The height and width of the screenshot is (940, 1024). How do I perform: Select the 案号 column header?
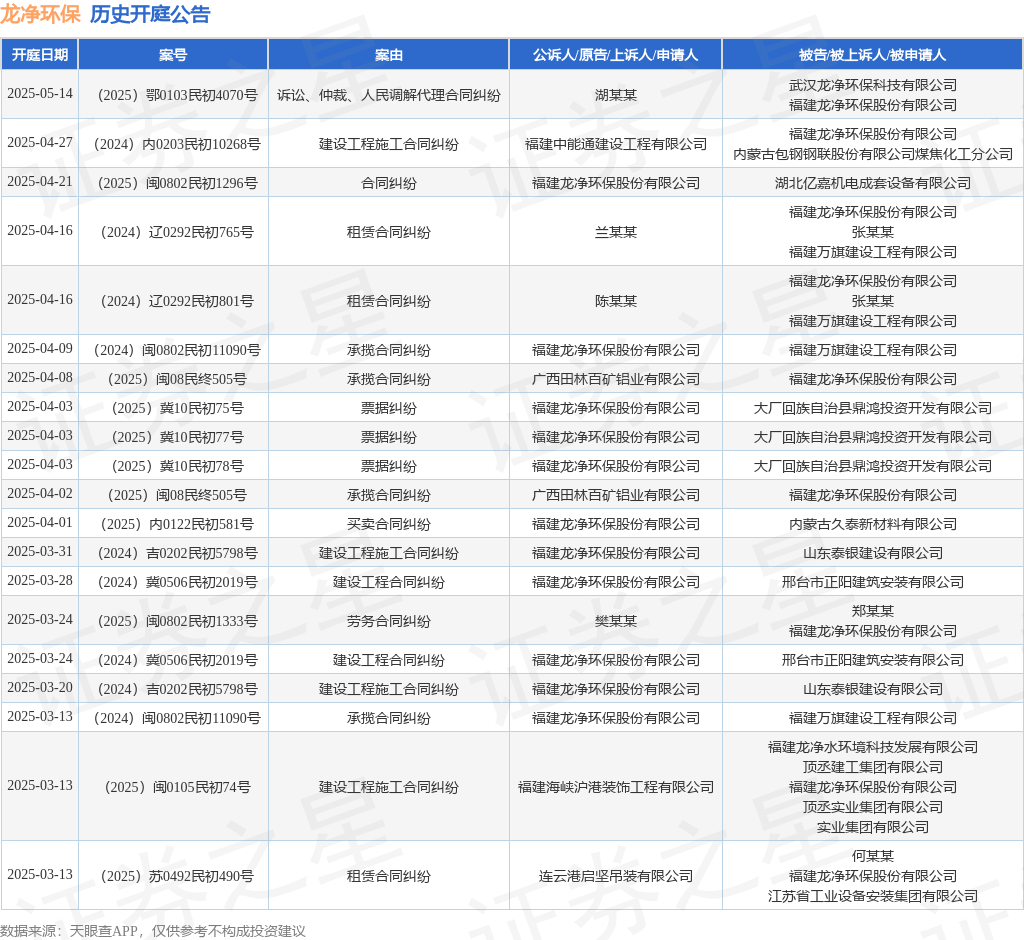173,55
